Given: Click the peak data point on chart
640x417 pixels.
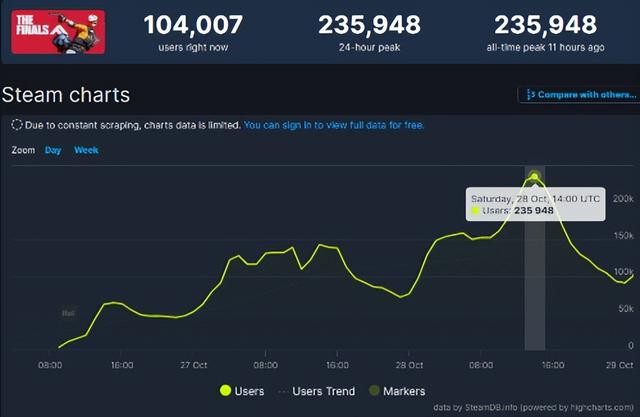Looking at the screenshot, I should click(x=534, y=176).
